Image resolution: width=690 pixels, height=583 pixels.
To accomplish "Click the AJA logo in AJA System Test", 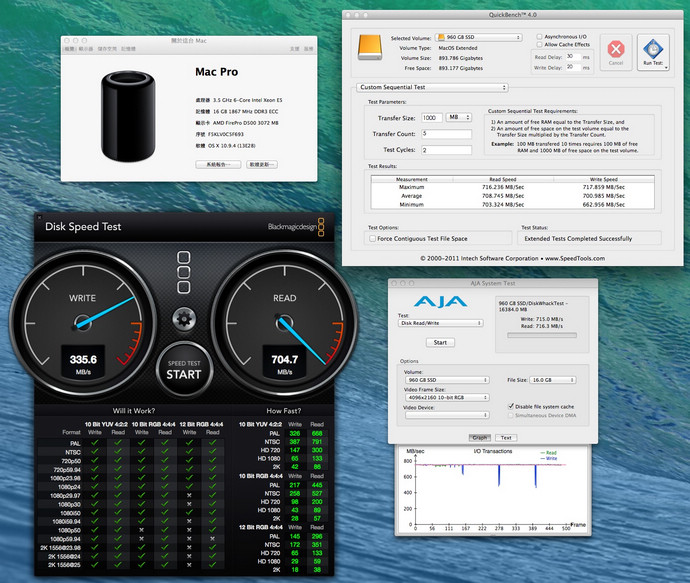I will coord(440,302).
